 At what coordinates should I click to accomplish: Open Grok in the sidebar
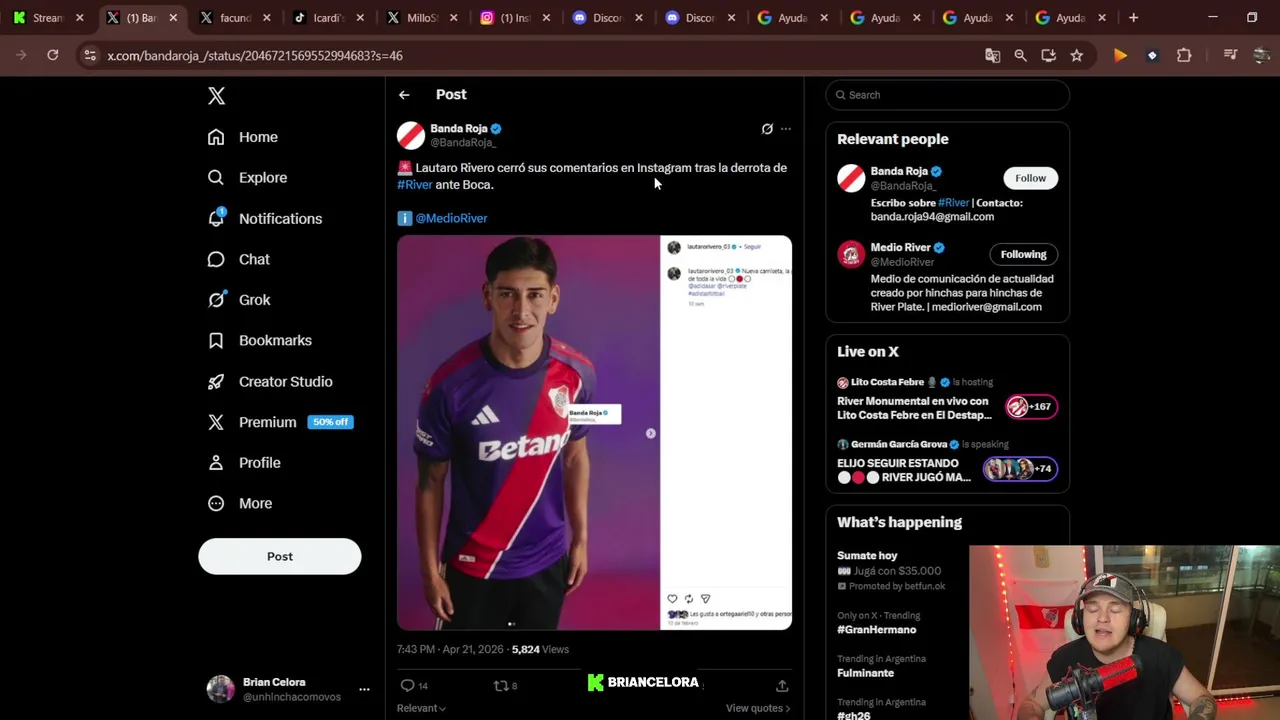[x=239, y=300]
